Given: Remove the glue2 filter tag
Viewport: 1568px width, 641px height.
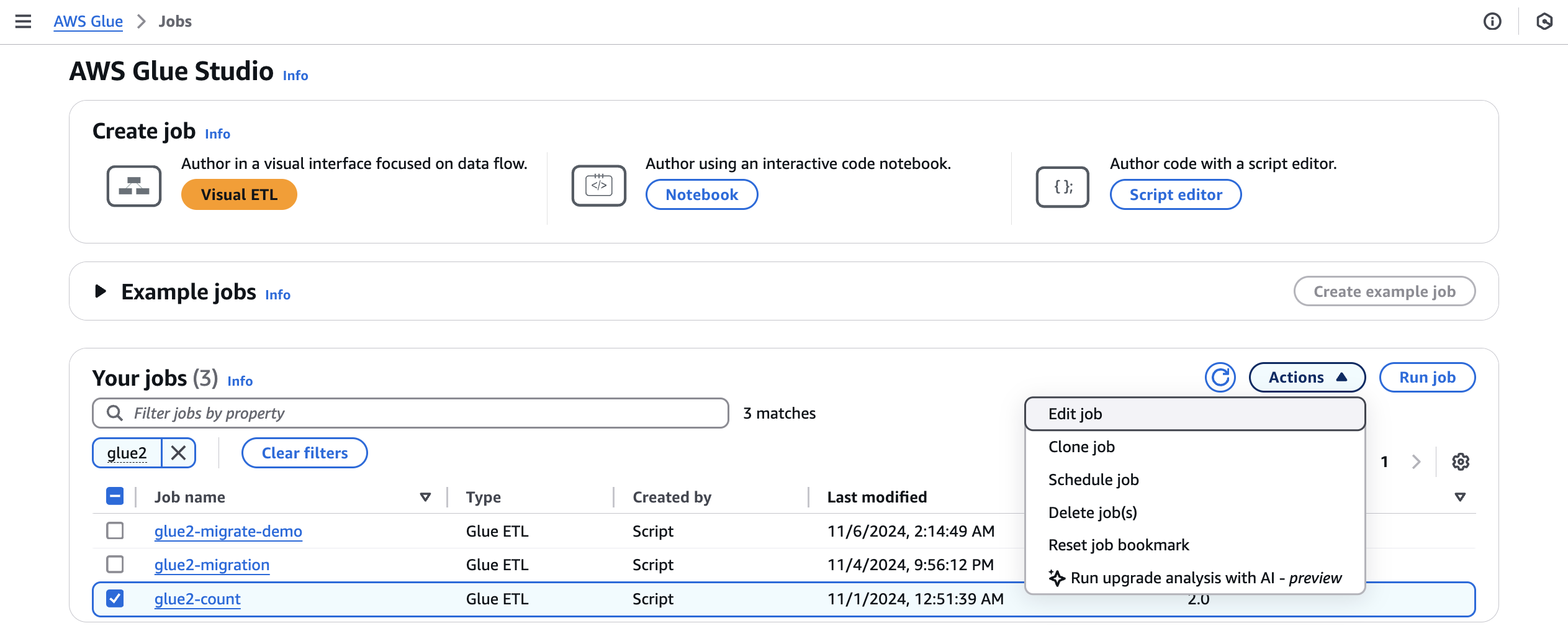Looking at the screenshot, I should coord(179,453).
